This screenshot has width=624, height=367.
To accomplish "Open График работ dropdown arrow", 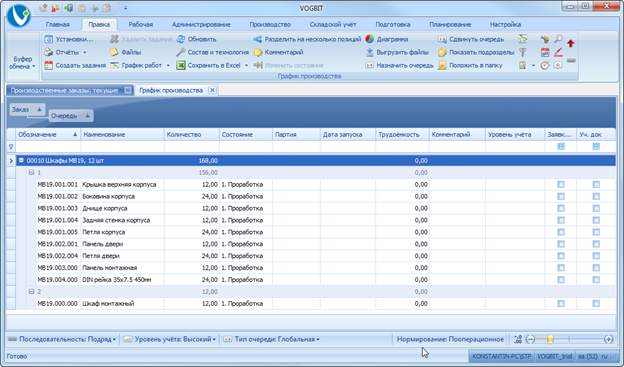I will coord(168,66).
